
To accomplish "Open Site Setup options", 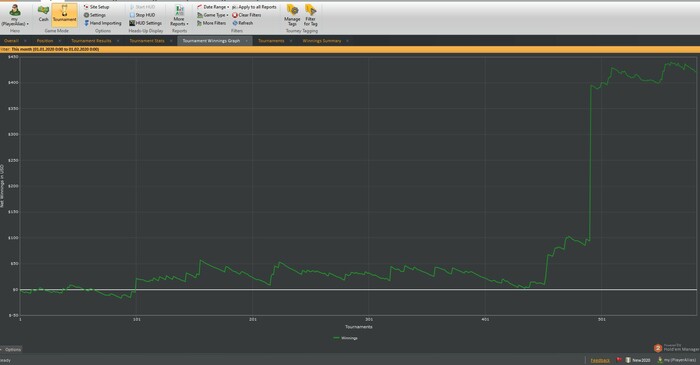I will click(96, 7).
